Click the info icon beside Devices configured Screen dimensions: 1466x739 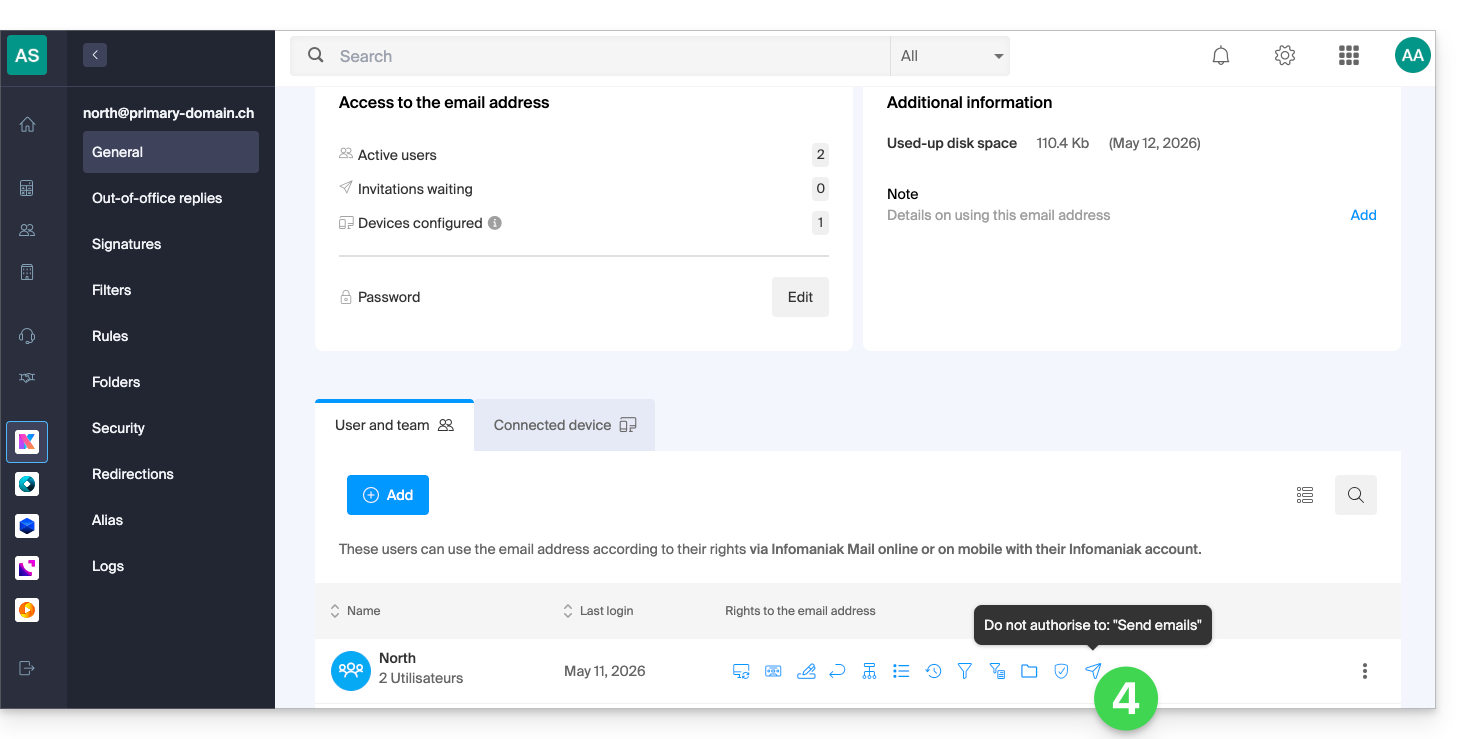click(x=495, y=223)
